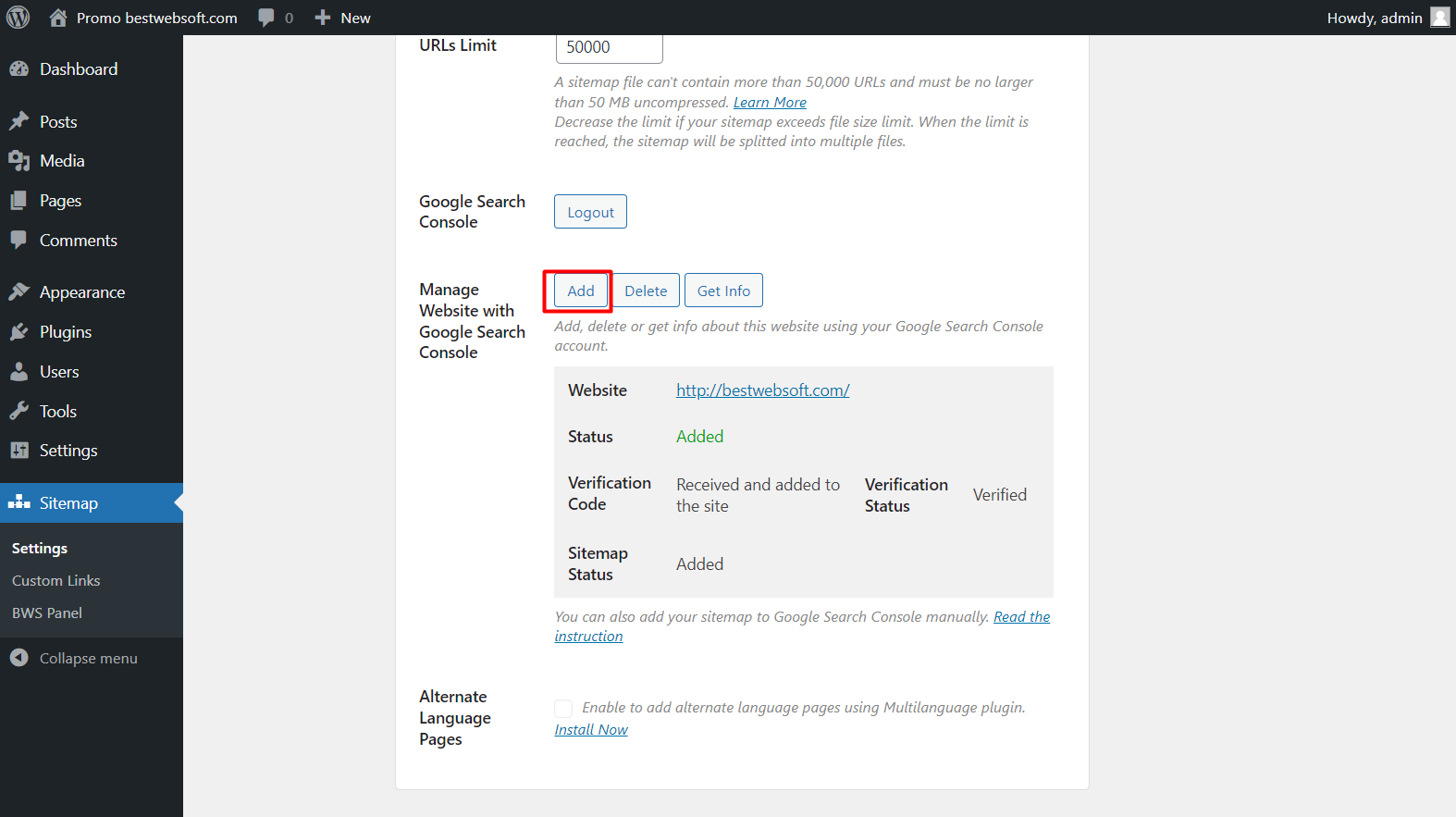1456x817 pixels.
Task: Click the Pages icon in the sidebar
Action: point(19,201)
